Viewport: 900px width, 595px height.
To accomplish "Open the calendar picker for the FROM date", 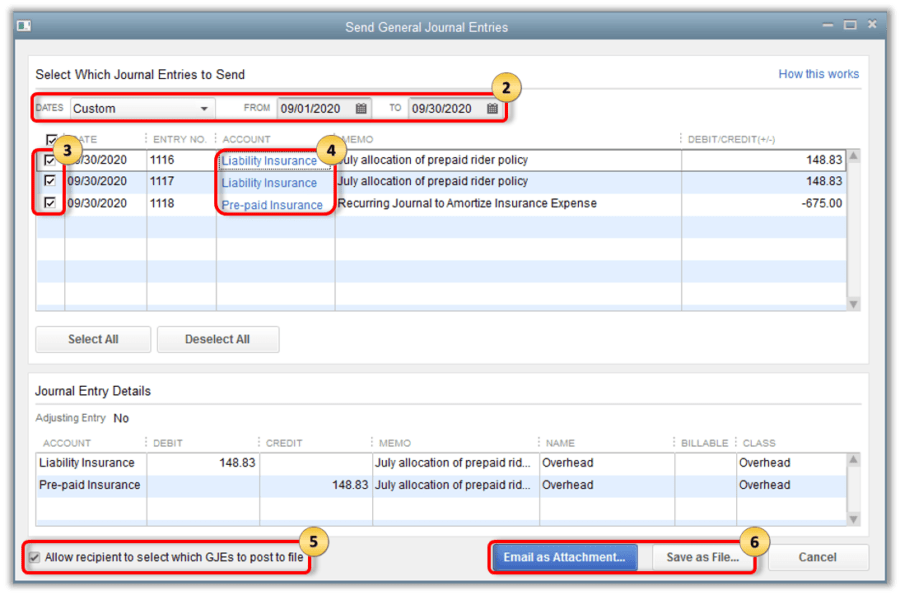I will [361, 108].
